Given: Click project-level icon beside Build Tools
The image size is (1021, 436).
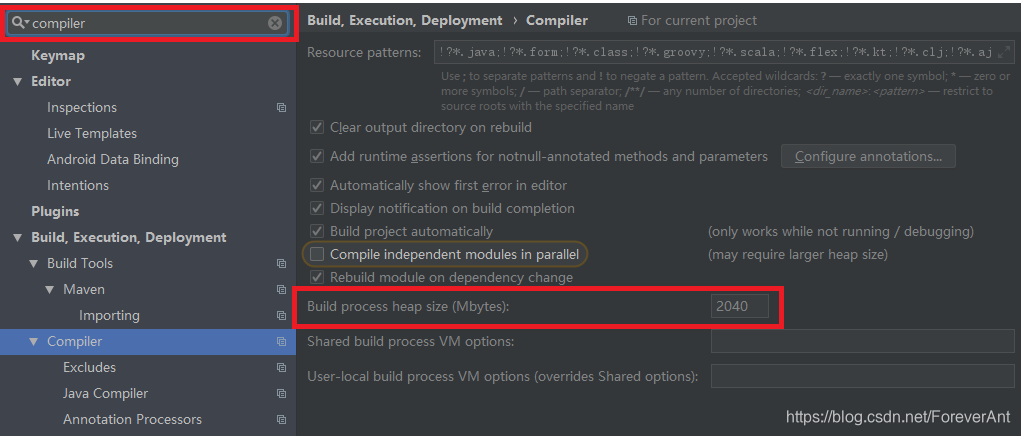Looking at the screenshot, I should pos(281,264).
